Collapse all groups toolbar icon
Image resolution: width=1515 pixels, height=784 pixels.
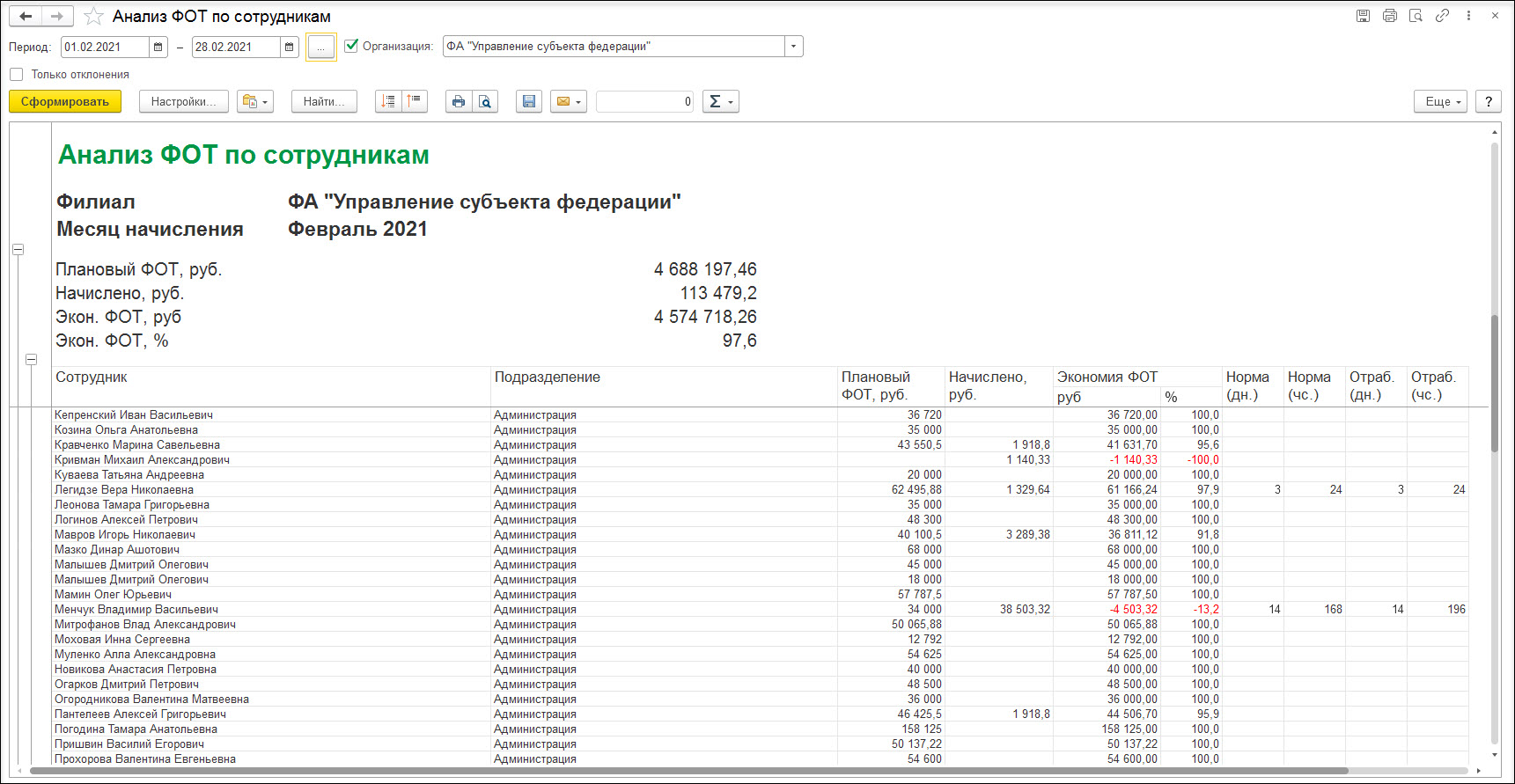(x=415, y=102)
